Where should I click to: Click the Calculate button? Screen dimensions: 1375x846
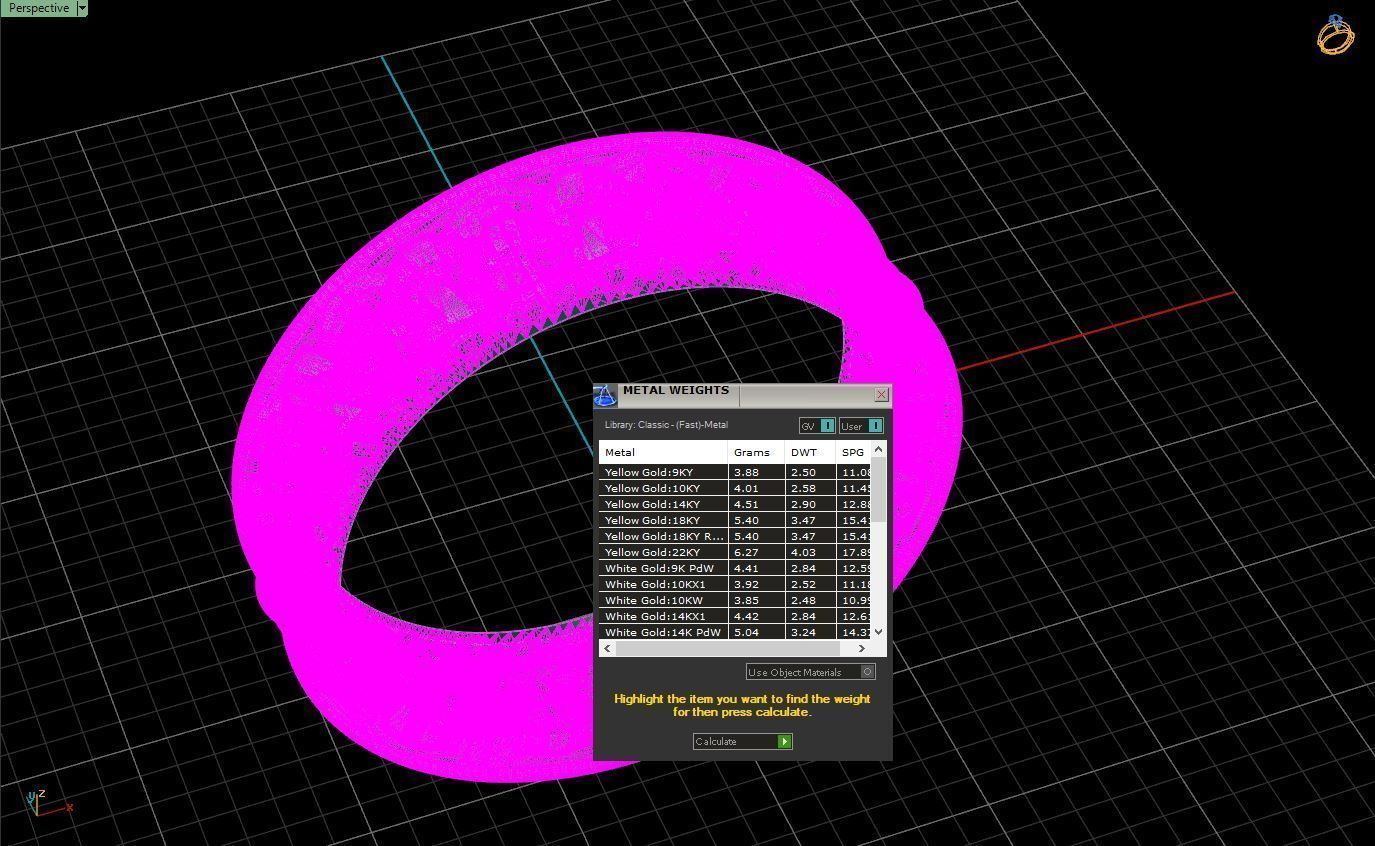[743, 741]
